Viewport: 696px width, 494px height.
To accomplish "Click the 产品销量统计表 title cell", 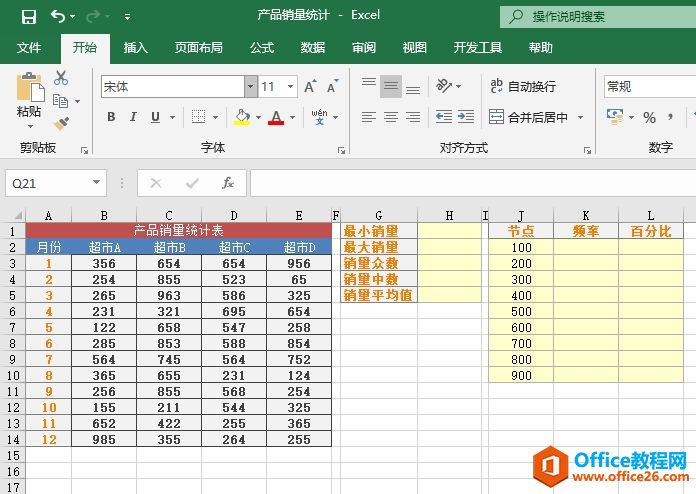I will [x=178, y=231].
